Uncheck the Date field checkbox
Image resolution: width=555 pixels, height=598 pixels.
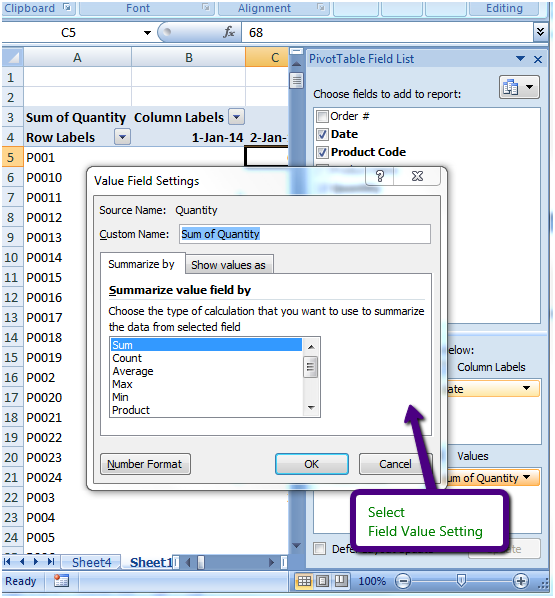coord(322,134)
